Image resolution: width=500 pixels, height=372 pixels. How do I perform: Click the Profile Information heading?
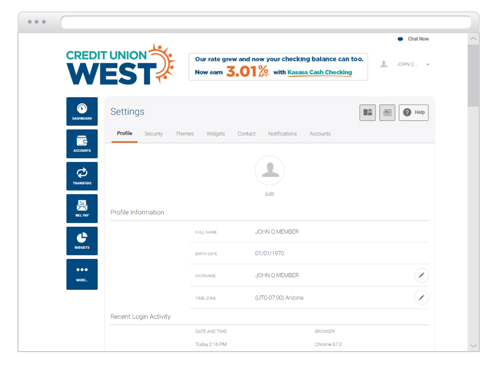(x=137, y=212)
